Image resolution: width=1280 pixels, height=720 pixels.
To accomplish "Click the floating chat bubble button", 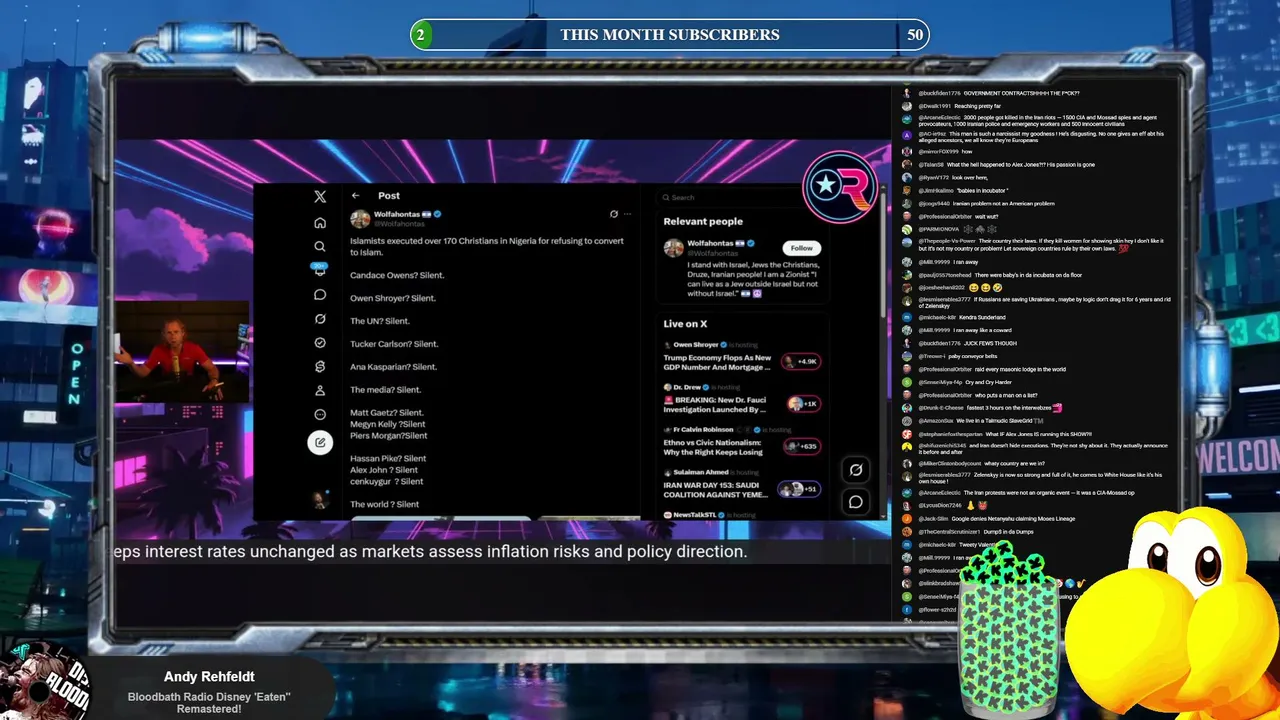I will coord(856,502).
